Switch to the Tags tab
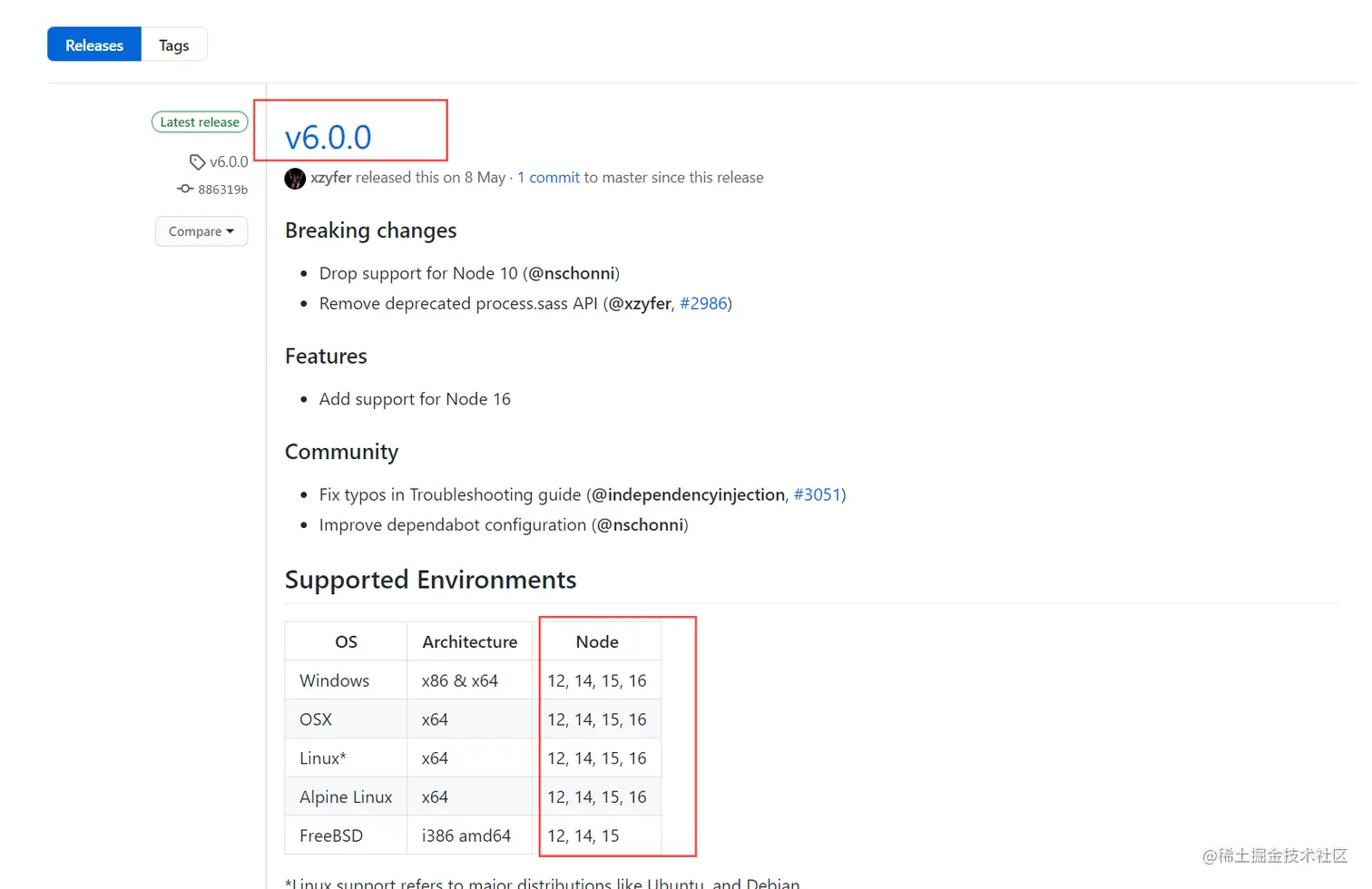This screenshot has width=1372, height=889. coord(174,44)
